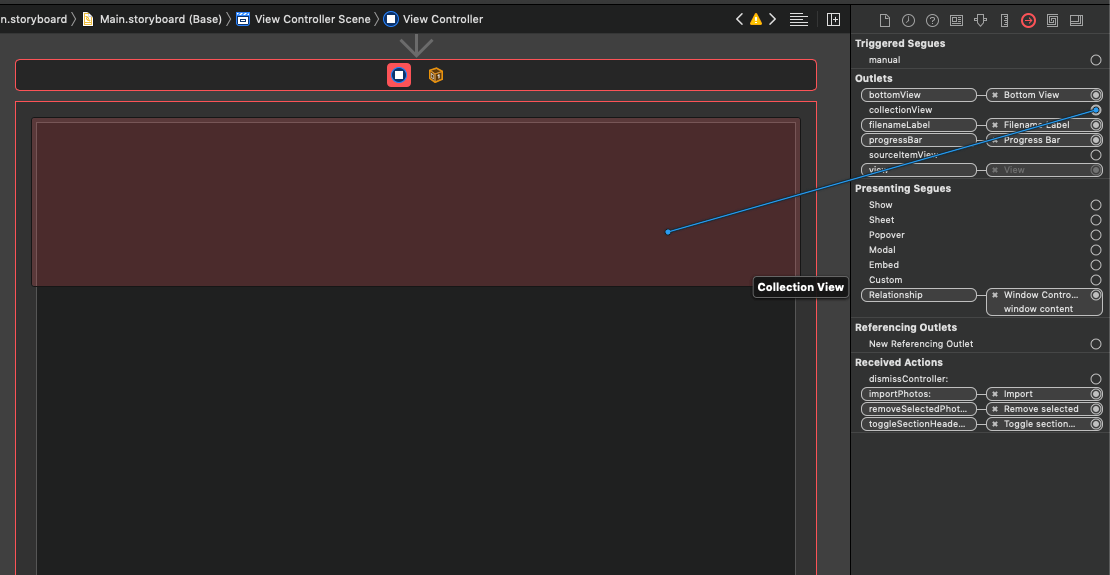Image resolution: width=1110 pixels, height=575 pixels.
Task: Open the File inspector tab
Action: [884, 20]
